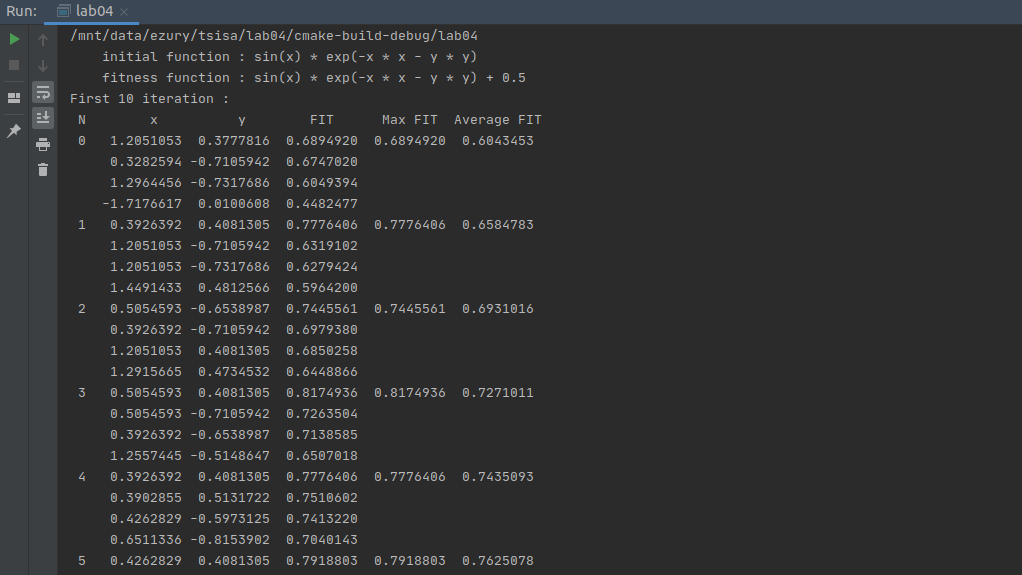Click Max FIT value 0.7445561
The width and height of the screenshot is (1022, 575).
[409, 308]
